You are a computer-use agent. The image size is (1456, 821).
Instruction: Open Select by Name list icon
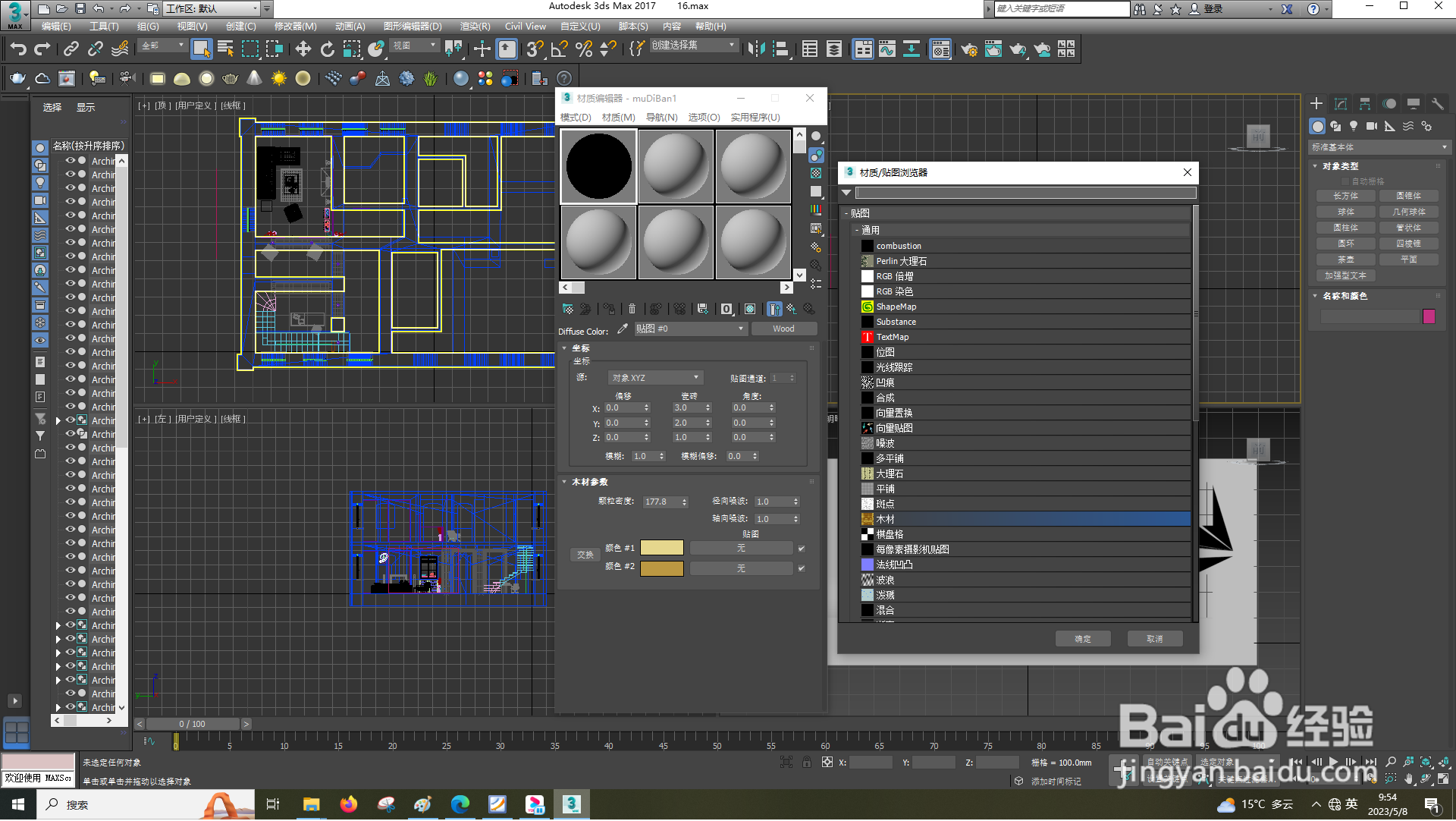(226, 49)
